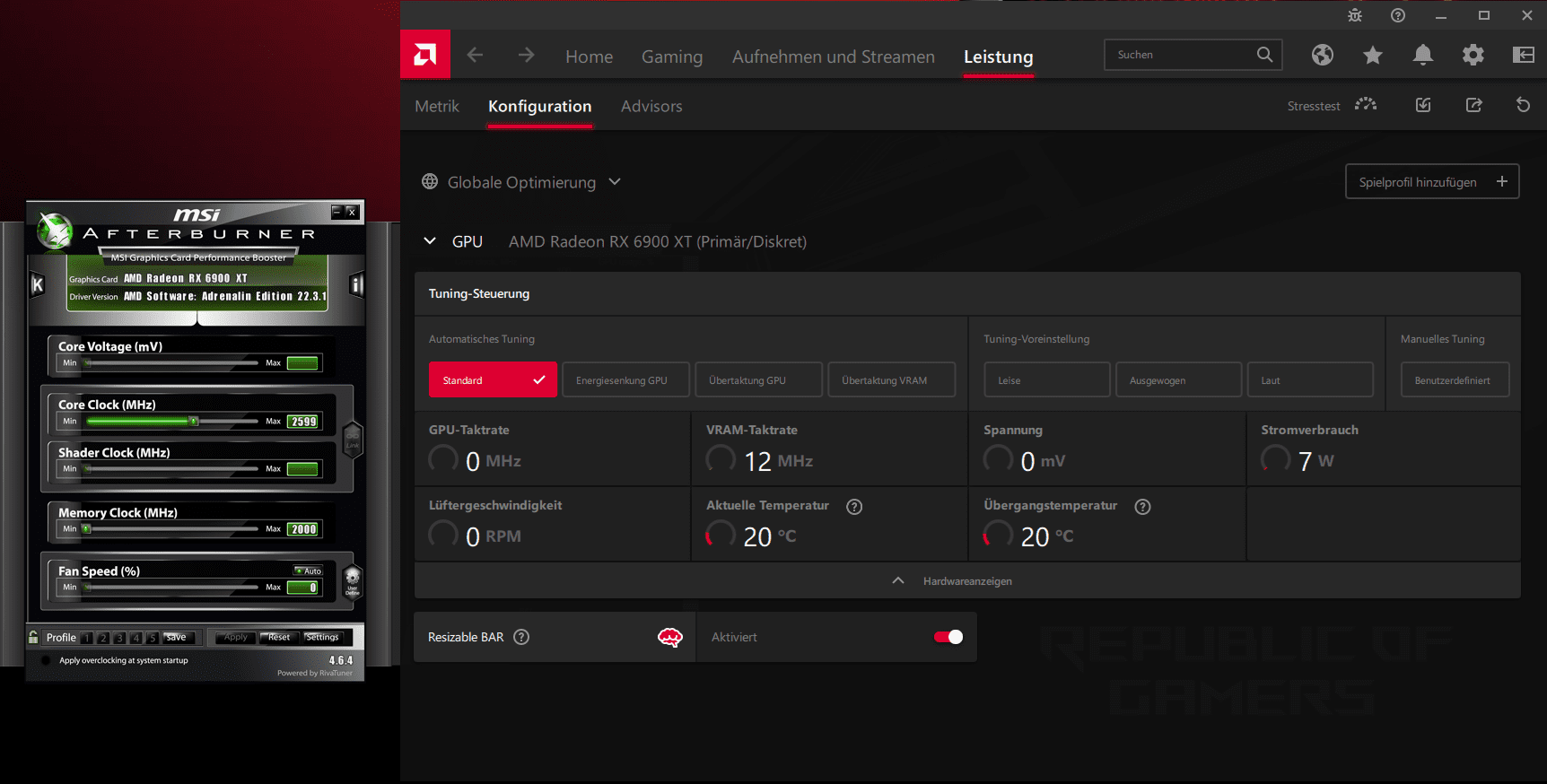Select Übertaktung GPU tuning option

point(758,379)
